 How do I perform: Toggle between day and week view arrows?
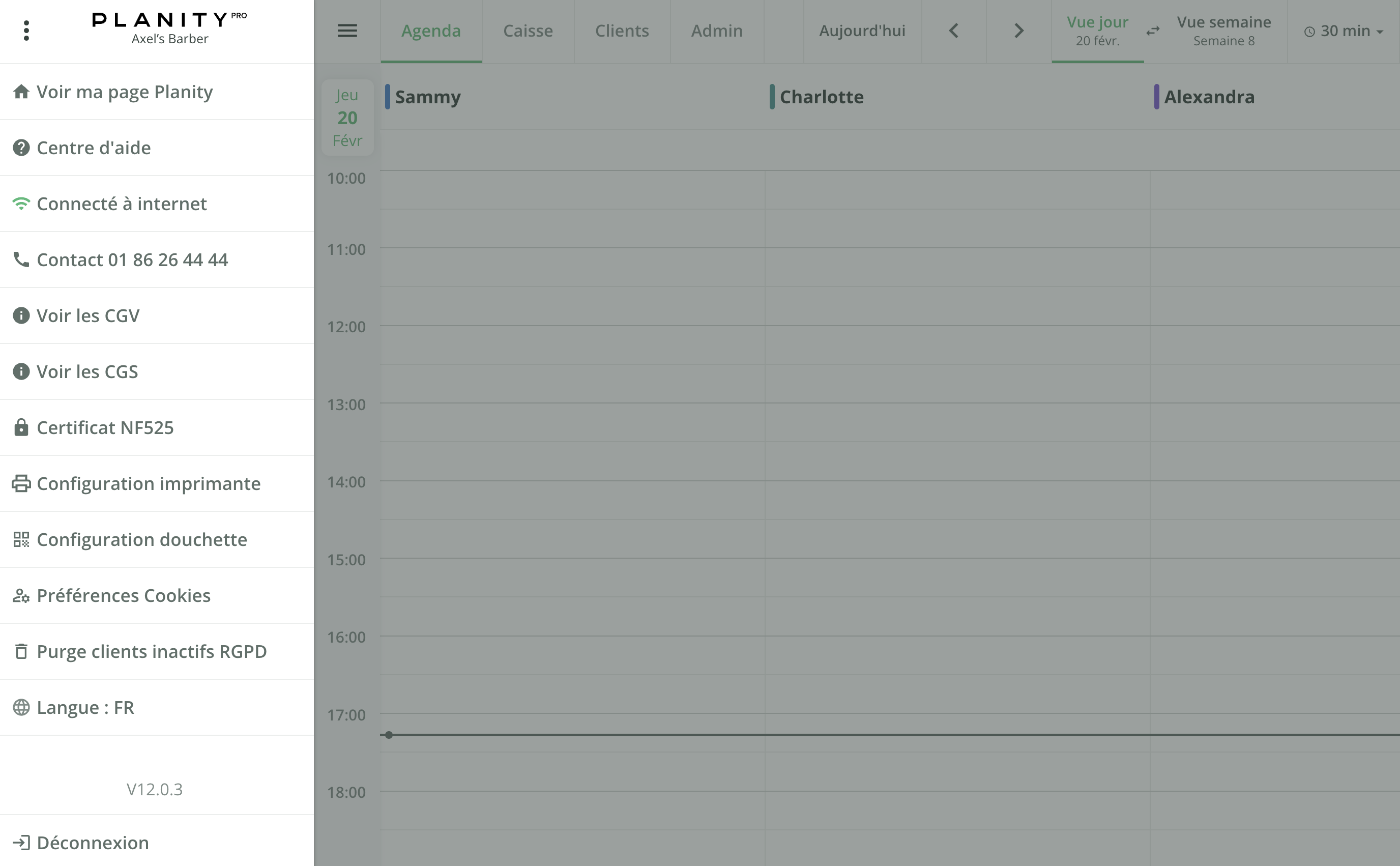pyautogui.click(x=1153, y=31)
